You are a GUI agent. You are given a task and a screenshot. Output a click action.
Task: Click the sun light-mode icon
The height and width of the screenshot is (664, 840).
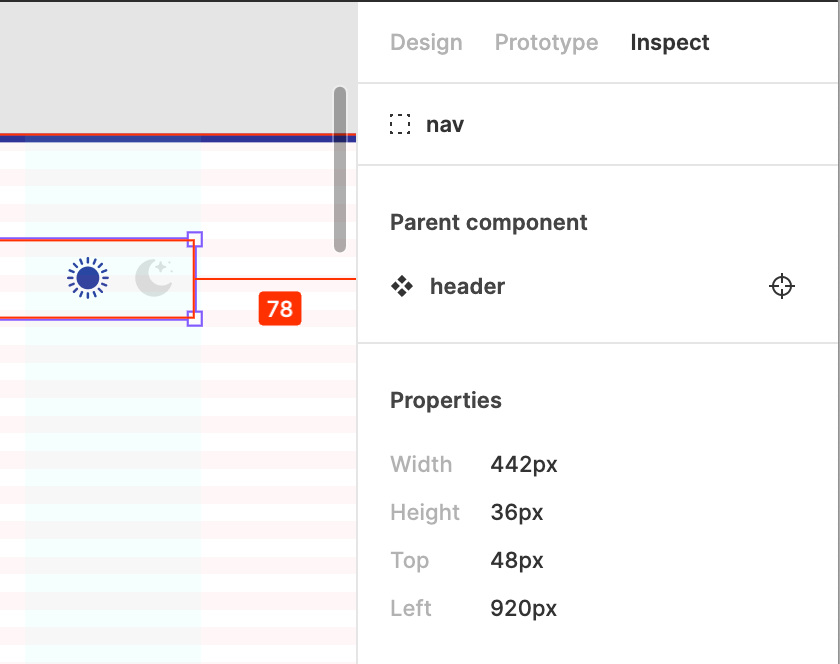tap(88, 278)
